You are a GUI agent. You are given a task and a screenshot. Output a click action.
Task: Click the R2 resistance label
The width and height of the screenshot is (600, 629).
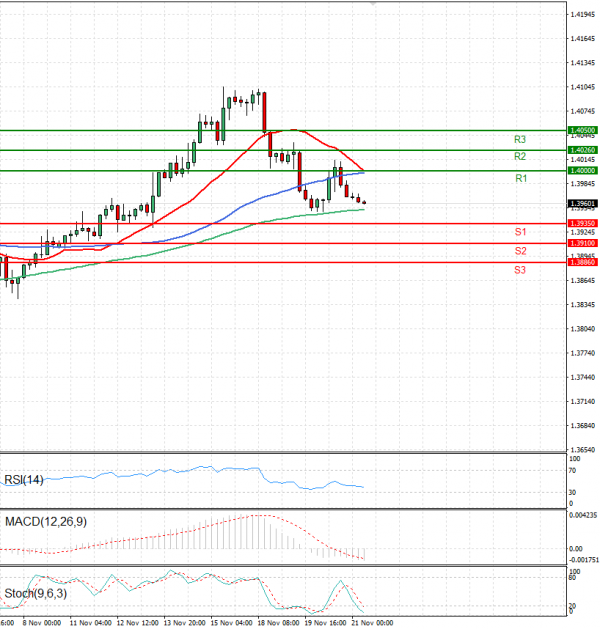(519, 156)
